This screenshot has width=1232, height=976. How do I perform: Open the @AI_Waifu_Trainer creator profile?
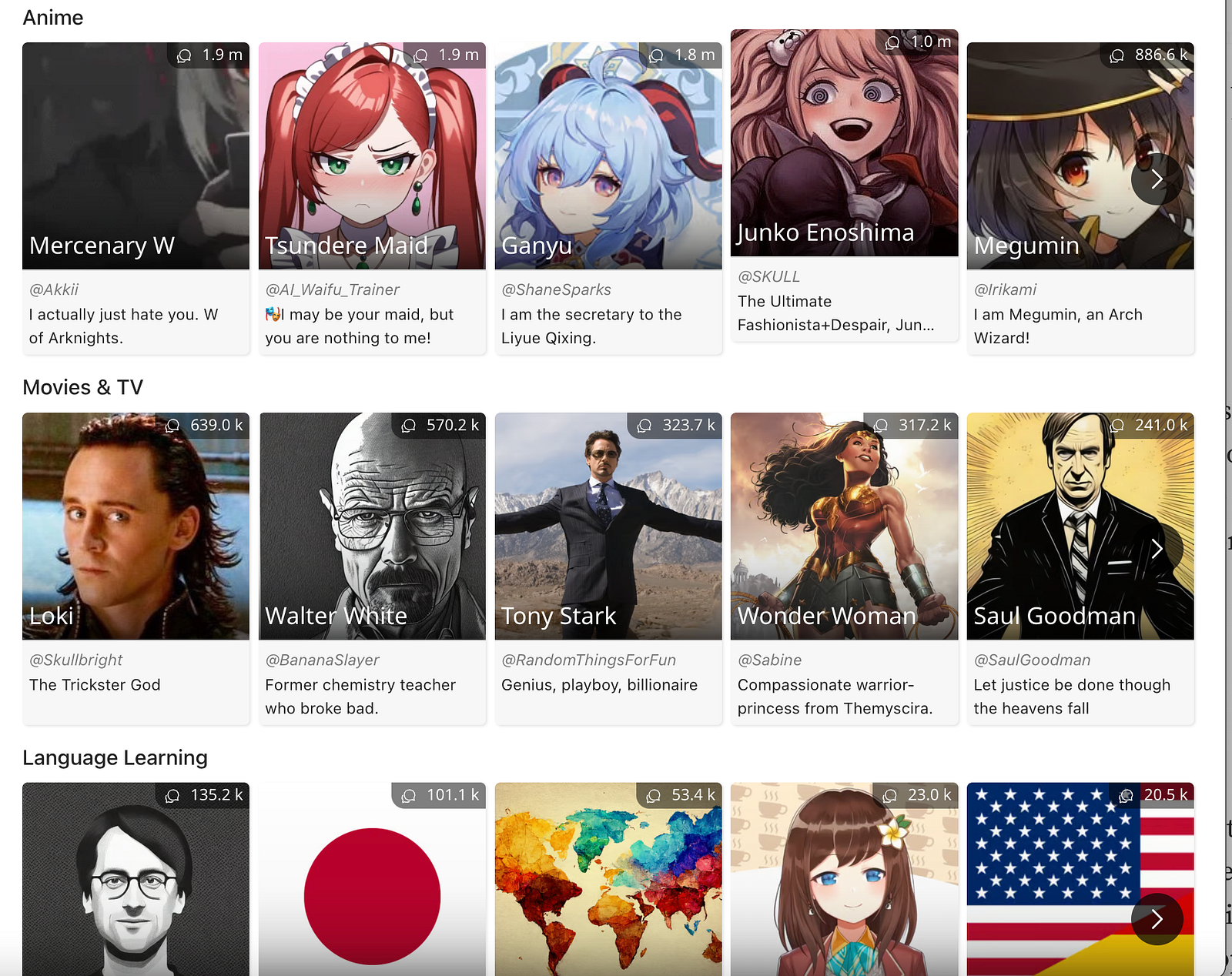tap(333, 289)
